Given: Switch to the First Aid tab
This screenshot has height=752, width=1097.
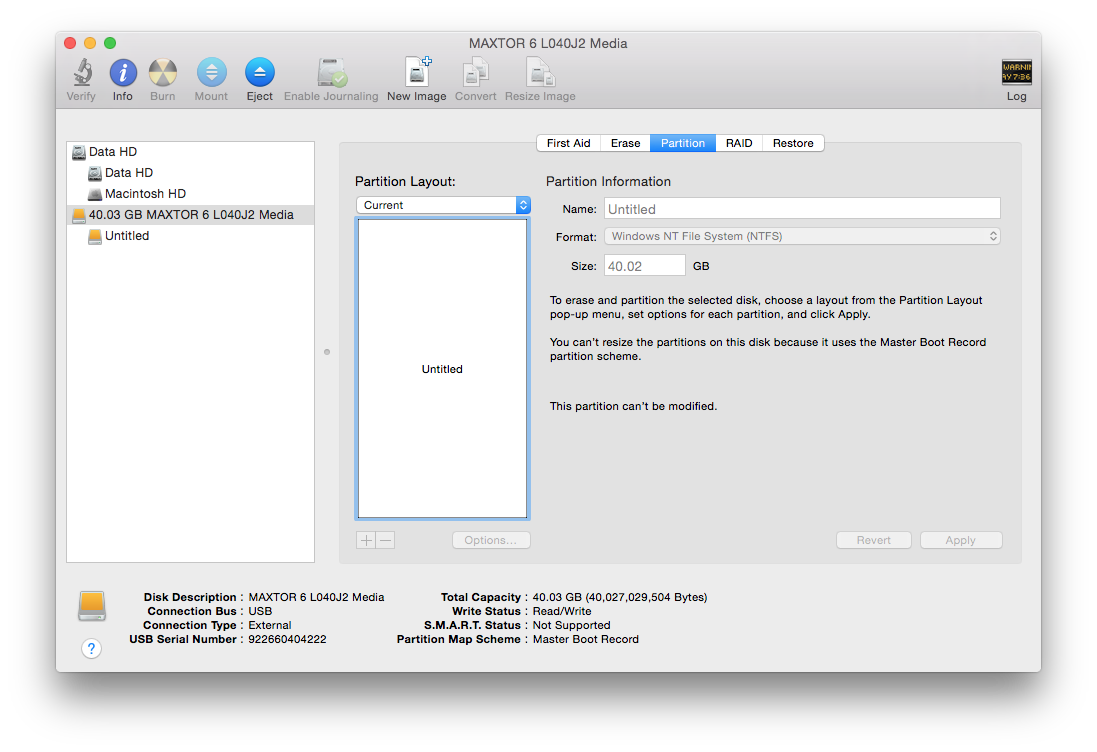Looking at the screenshot, I should 568,143.
